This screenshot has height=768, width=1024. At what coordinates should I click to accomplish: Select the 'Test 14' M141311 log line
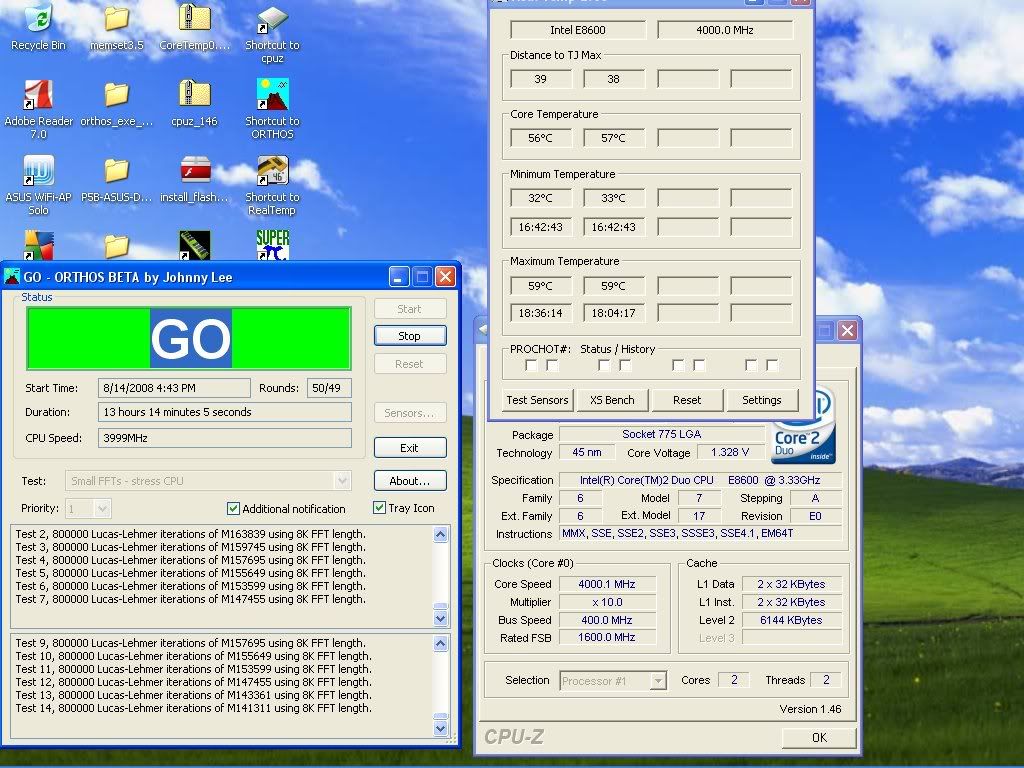click(193, 708)
